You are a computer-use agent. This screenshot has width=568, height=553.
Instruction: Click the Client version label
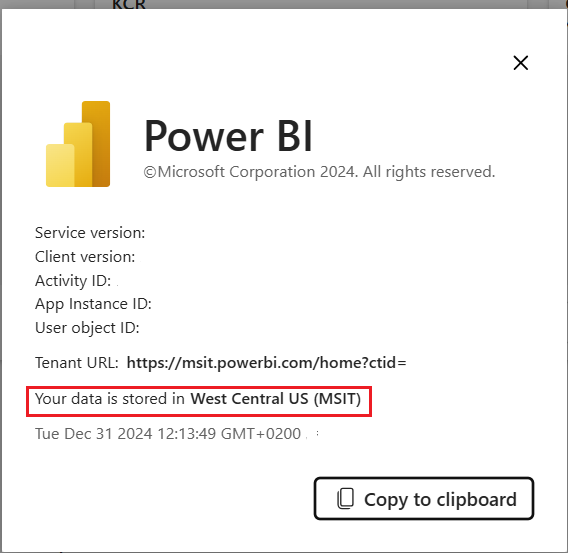(85, 257)
